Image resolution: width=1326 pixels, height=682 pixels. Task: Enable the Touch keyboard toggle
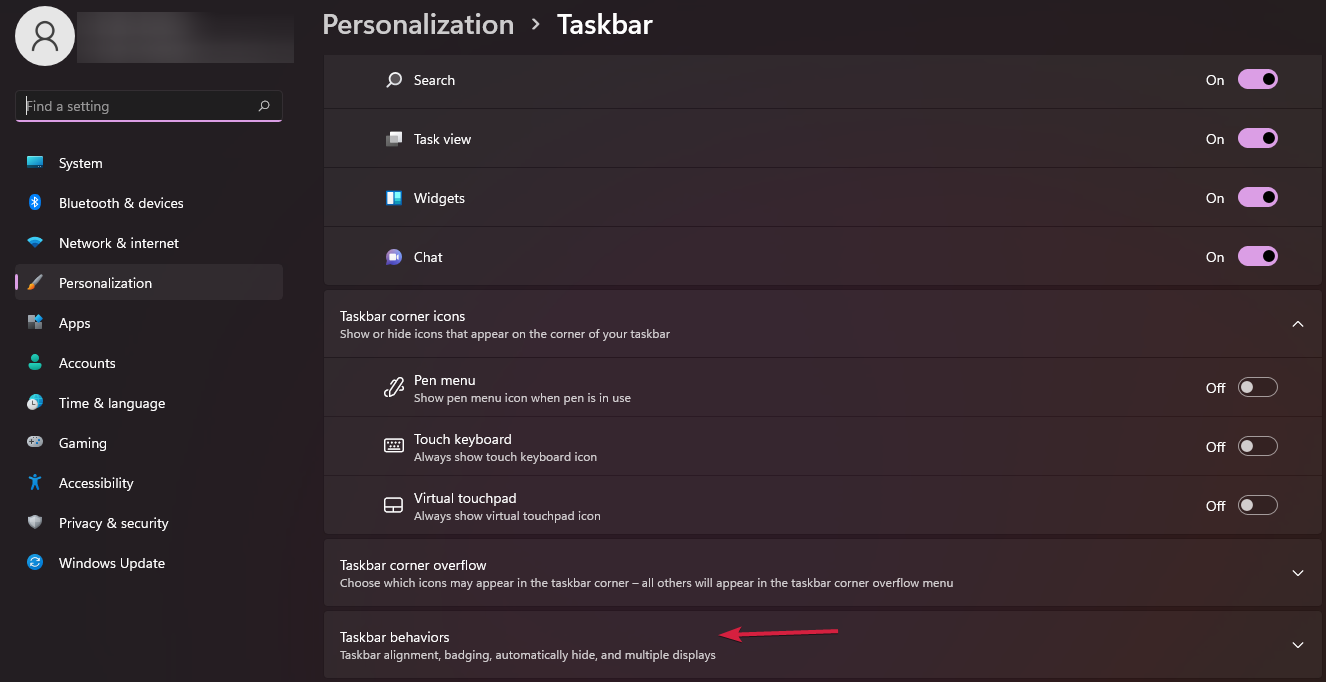(1257, 447)
